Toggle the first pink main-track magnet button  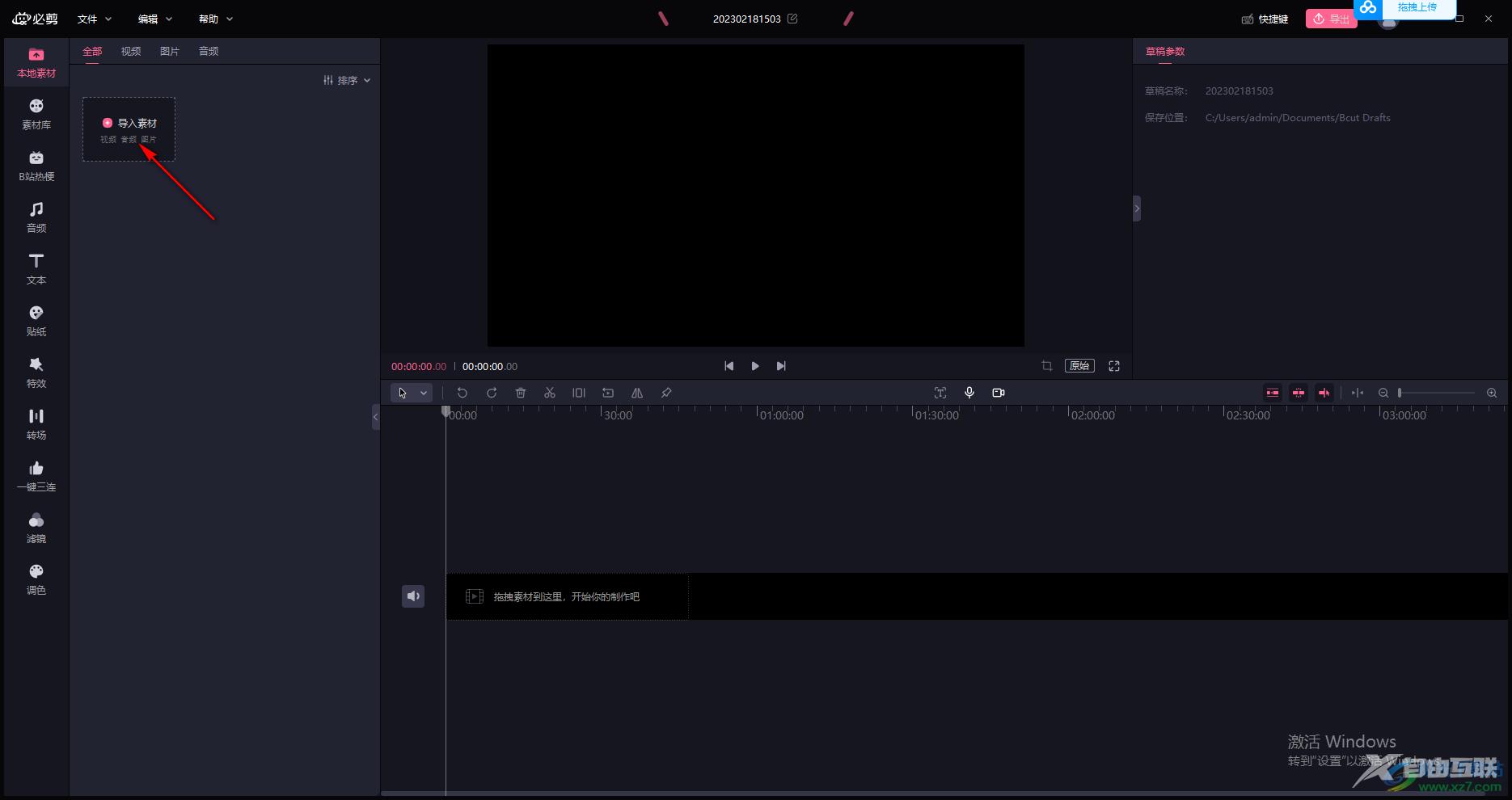pyautogui.click(x=1273, y=393)
